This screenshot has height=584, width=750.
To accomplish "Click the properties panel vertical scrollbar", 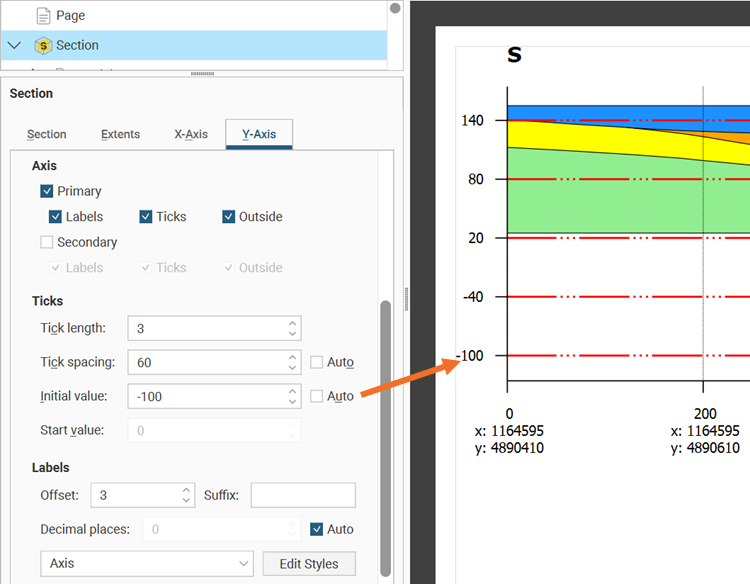I will [x=386, y=420].
